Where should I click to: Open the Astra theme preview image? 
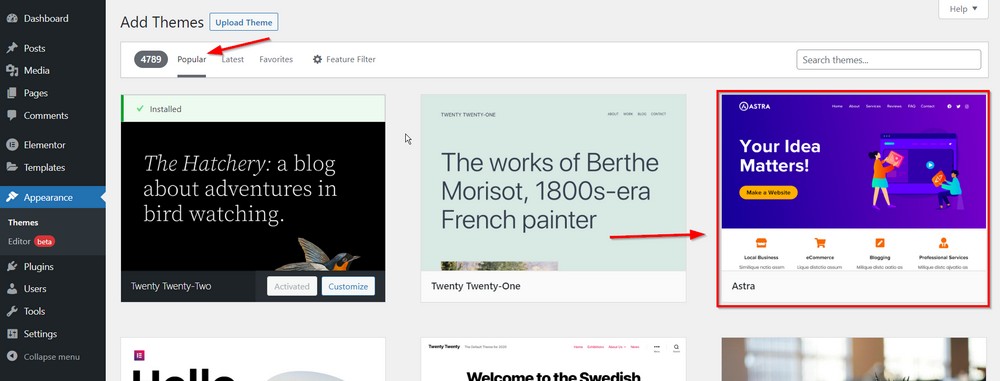click(x=854, y=183)
